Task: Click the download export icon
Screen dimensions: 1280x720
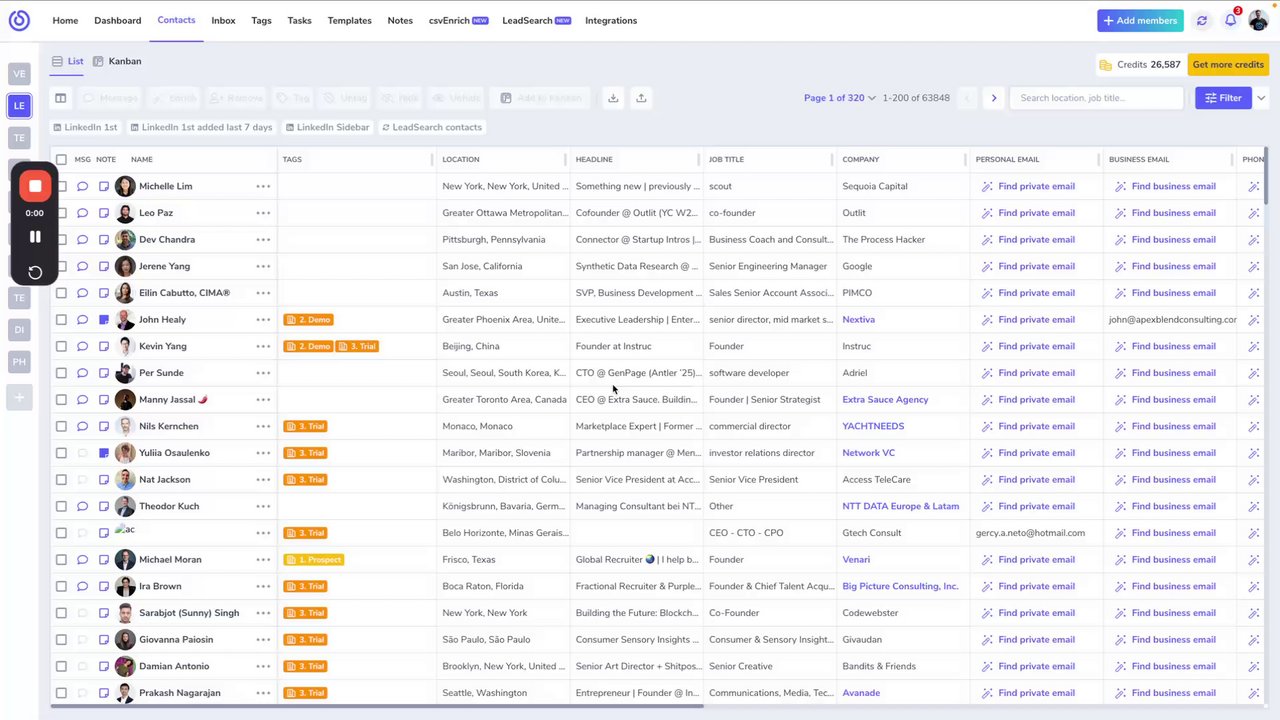Action: click(613, 98)
